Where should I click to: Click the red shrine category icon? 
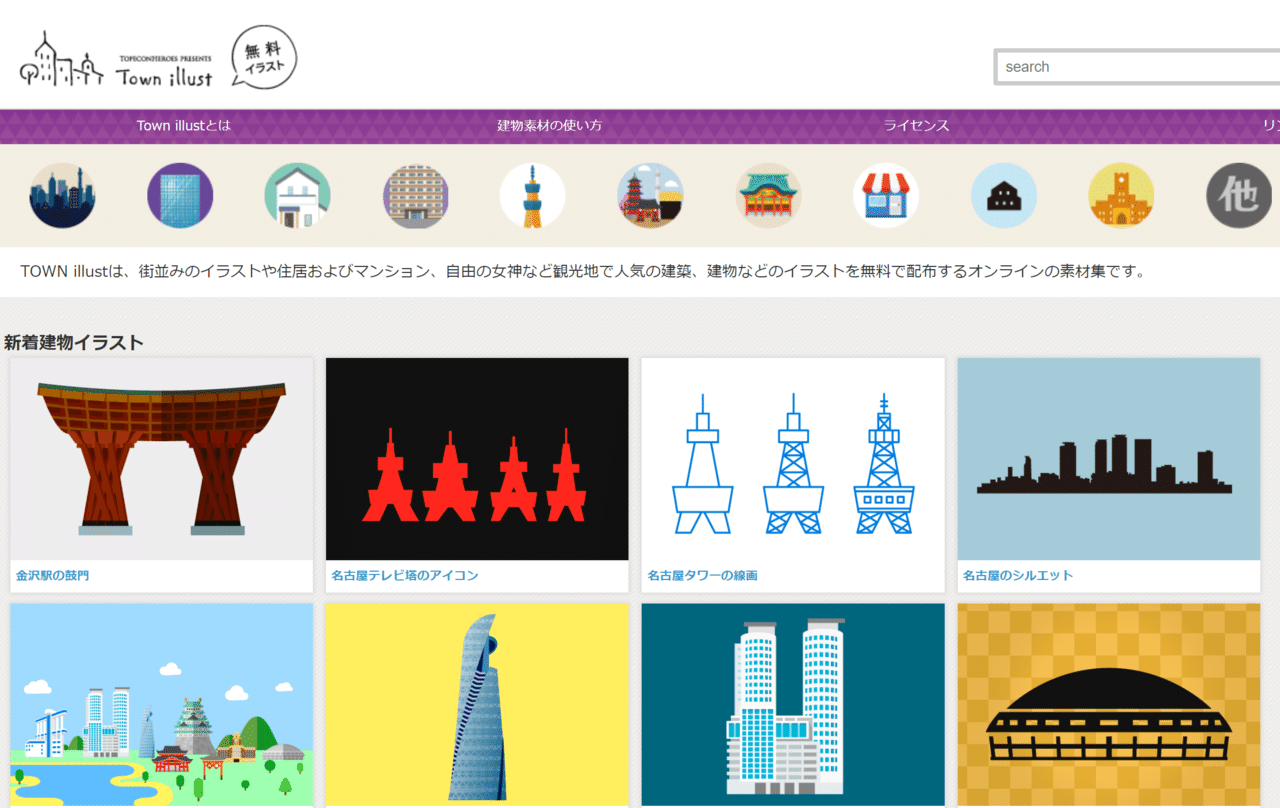768,195
